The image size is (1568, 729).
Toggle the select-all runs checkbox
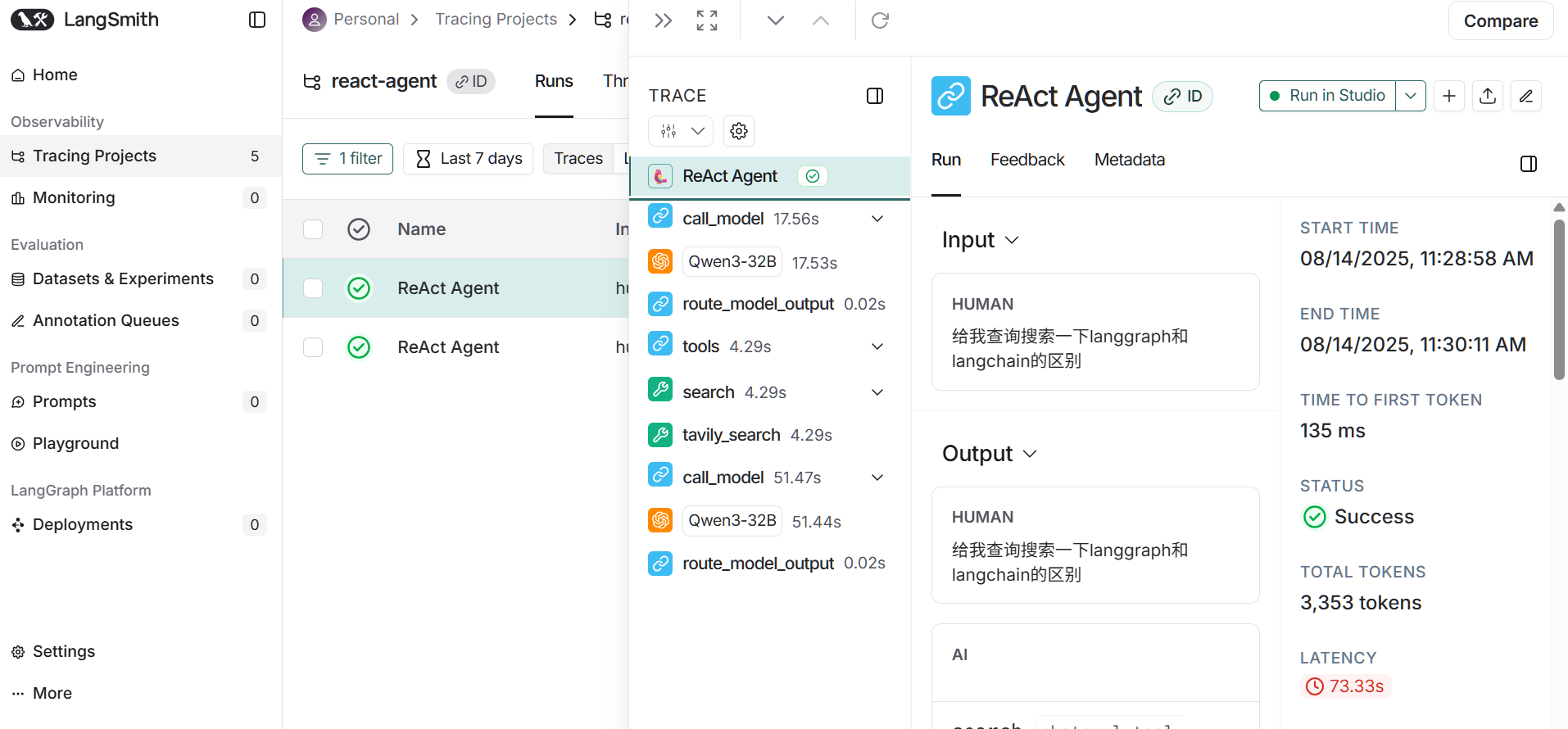click(x=313, y=229)
